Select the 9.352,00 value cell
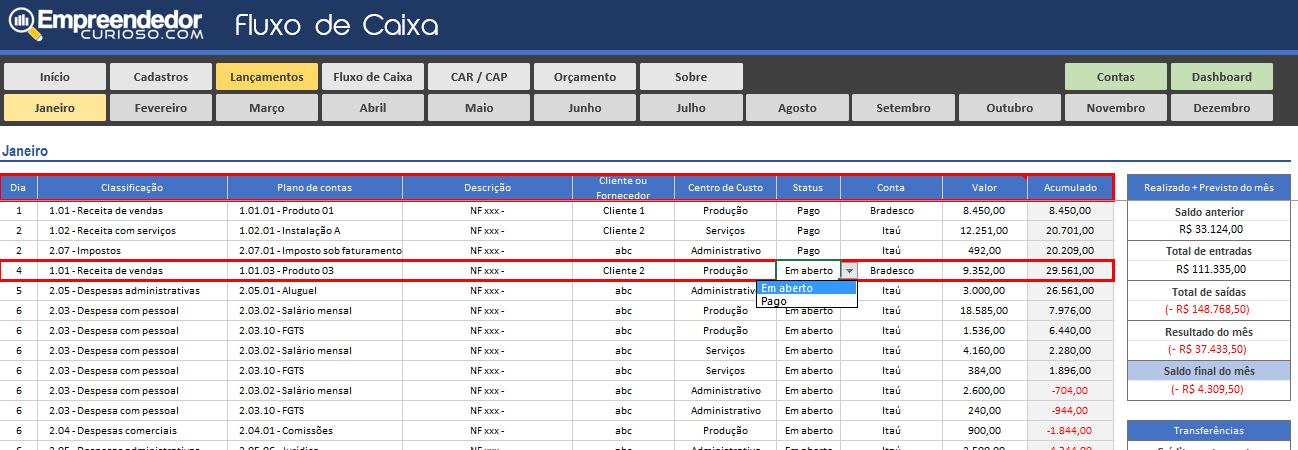This screenshot has height=450, width=1298. pyautogui.click(x=984, y=270)
